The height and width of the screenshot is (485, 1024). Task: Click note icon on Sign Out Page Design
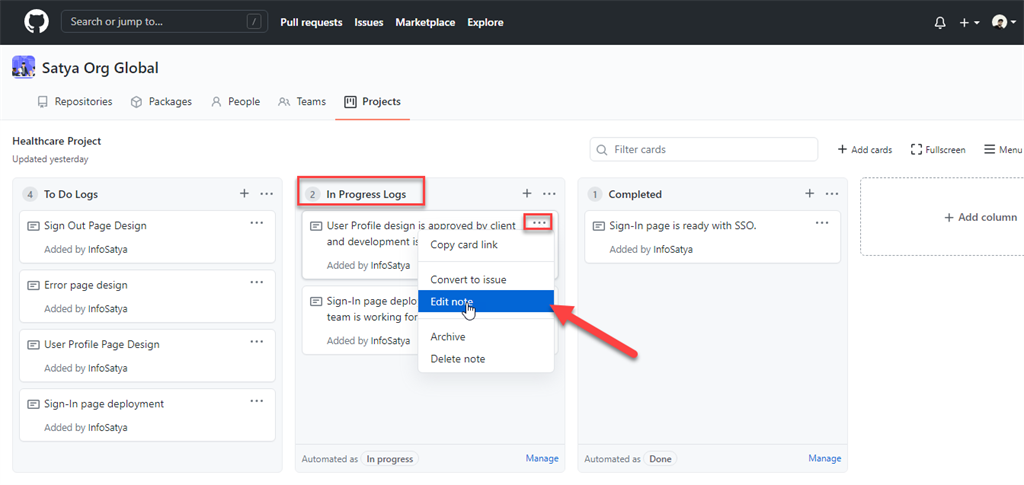pyautogui.click(x=33, y=227)
